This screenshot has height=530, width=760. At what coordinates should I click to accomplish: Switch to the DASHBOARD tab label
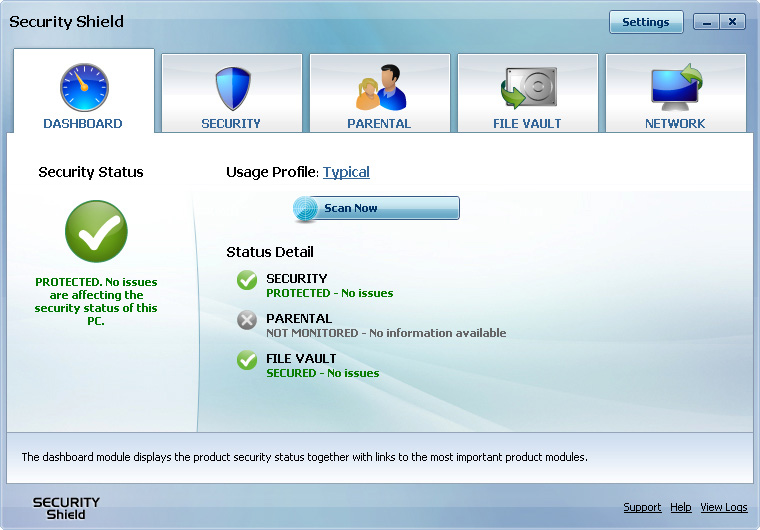(x=83, y=124)
